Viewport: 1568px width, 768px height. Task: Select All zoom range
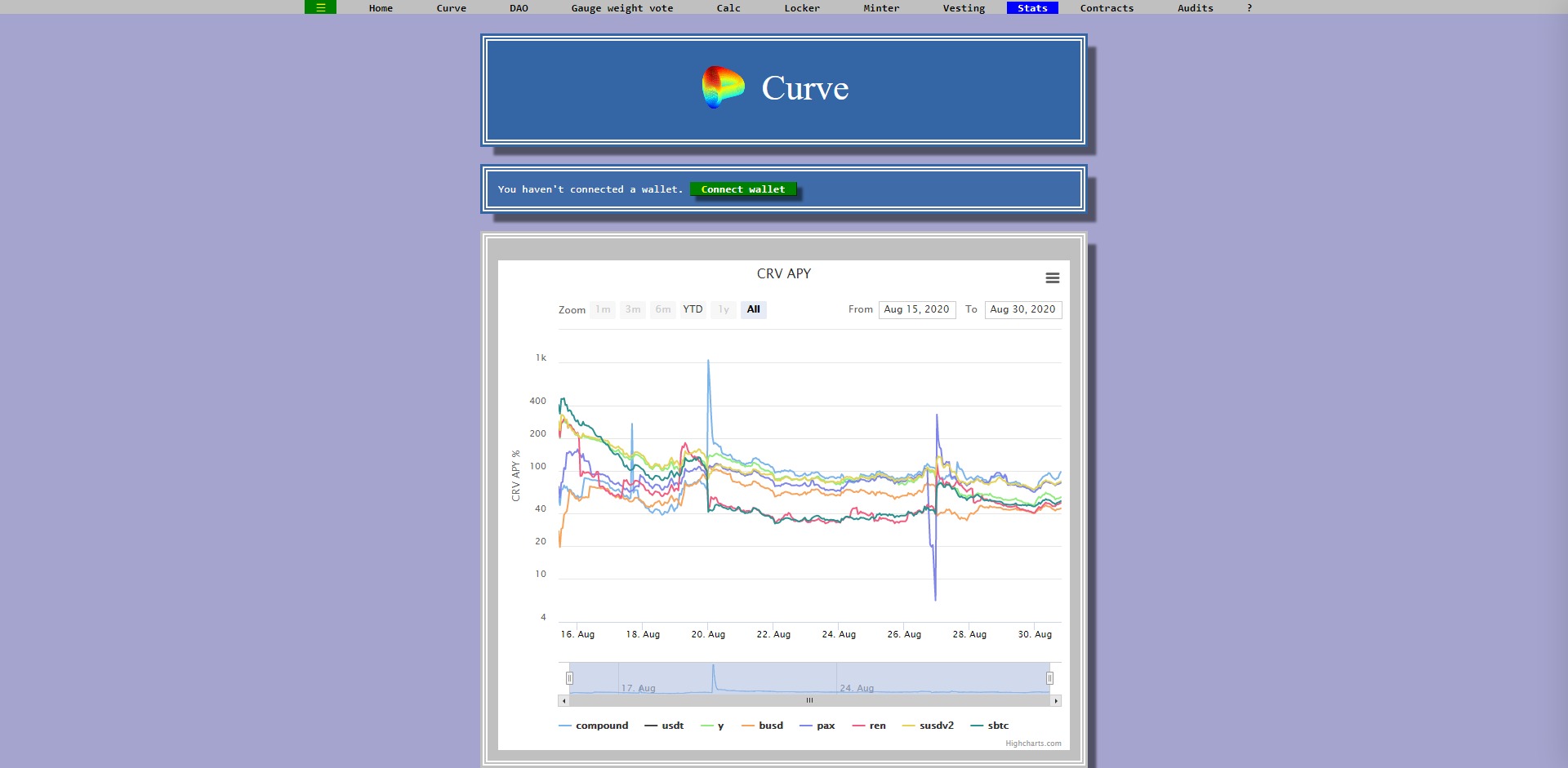point(754,309)
